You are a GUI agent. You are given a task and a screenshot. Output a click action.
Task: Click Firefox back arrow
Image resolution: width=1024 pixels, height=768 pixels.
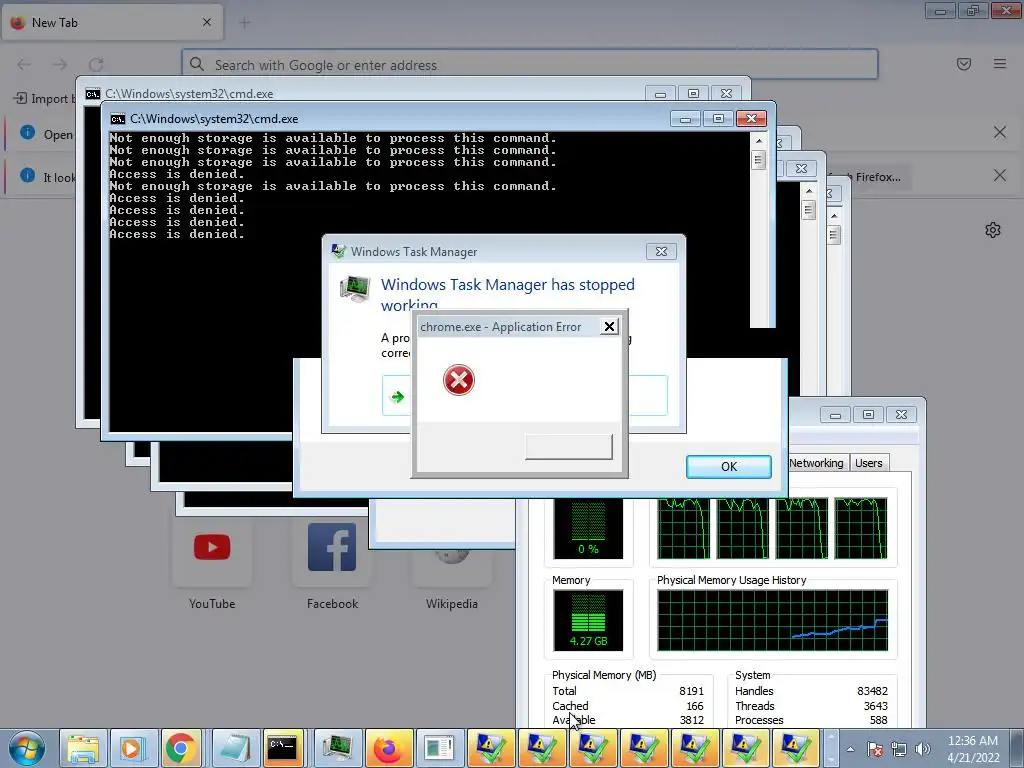point(24,65)
